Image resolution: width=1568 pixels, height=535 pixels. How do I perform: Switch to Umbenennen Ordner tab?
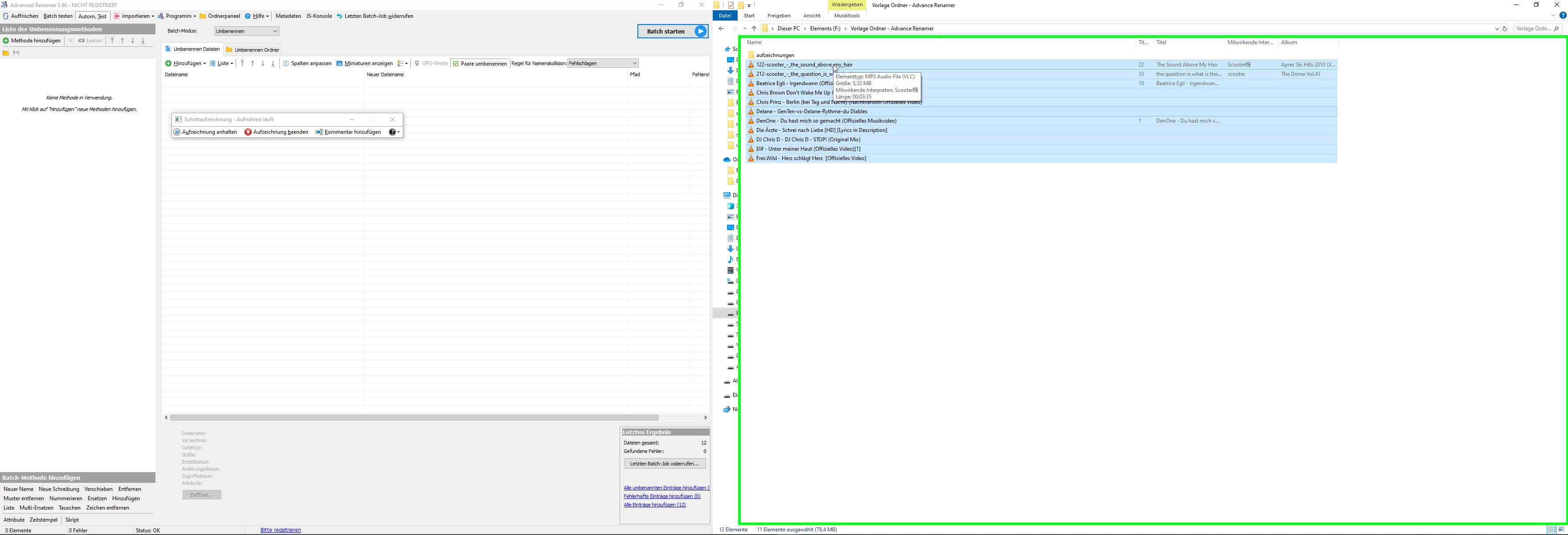pyautogui.click(x=253, y=50)
